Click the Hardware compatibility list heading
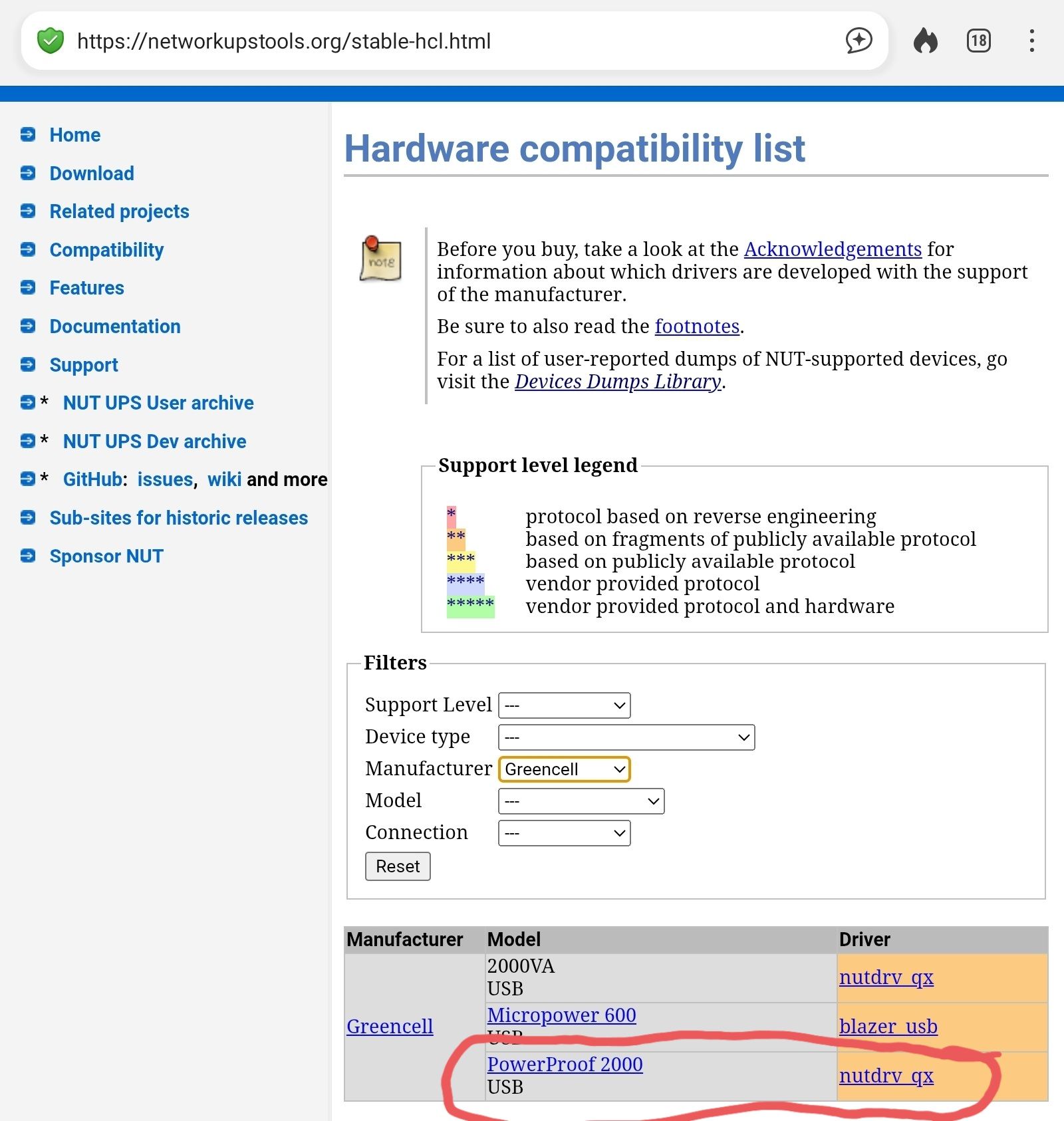 (575, 148)
